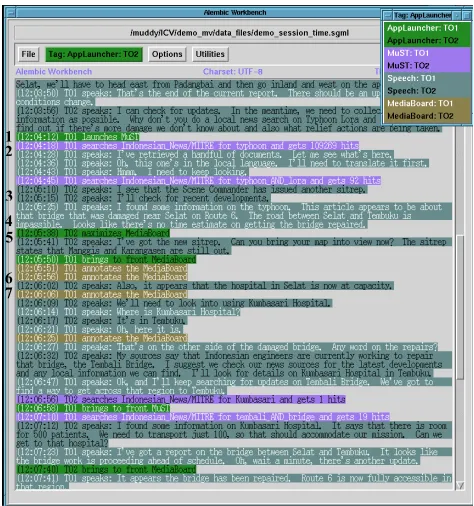Viewport: 474px width, 506px height.
Task: Click the vertical scrollbar thumb
Action: [x=460, y=307]
